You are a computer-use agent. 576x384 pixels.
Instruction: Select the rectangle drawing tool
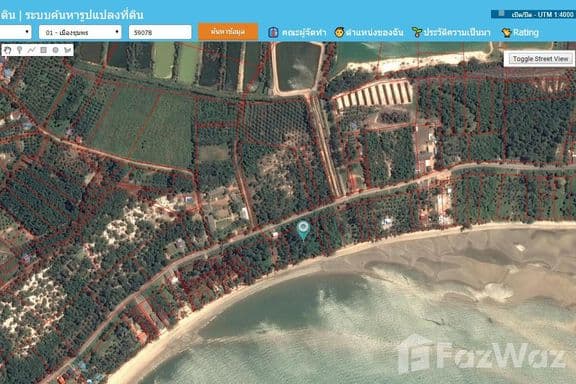pyautogui.click(x=43, y=50)
